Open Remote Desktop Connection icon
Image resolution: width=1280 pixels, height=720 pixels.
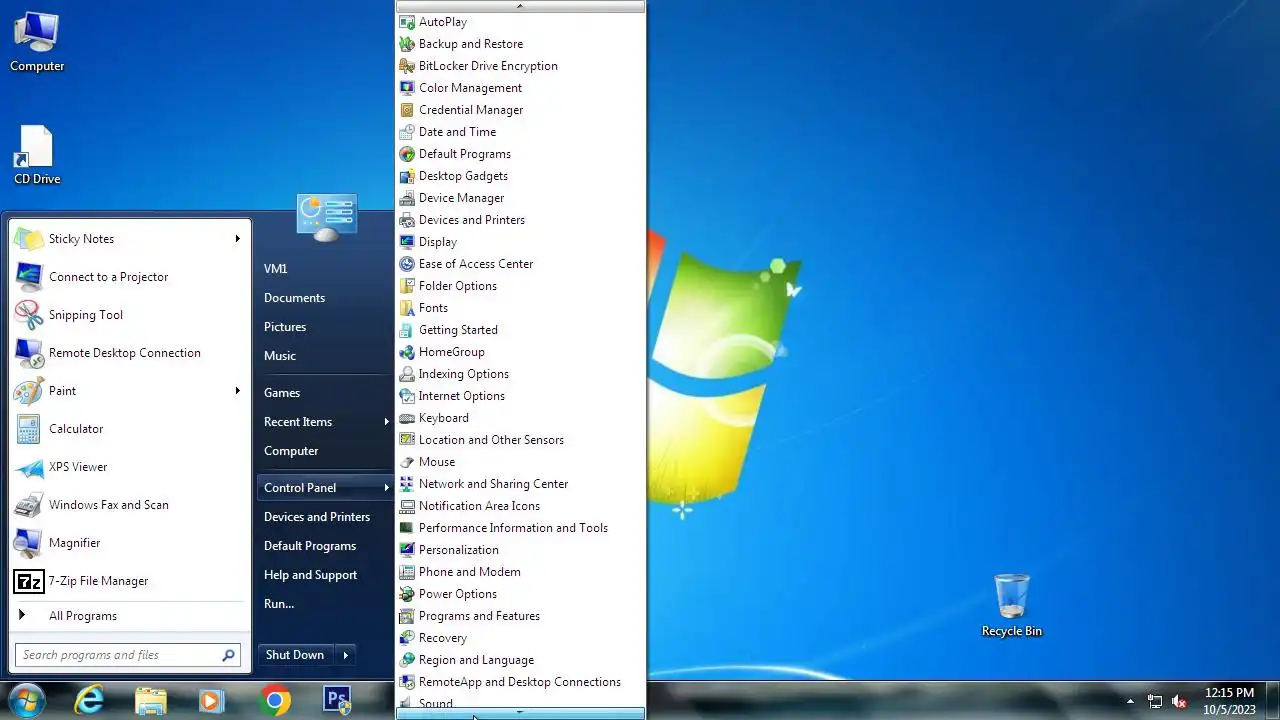click(29, 353)
